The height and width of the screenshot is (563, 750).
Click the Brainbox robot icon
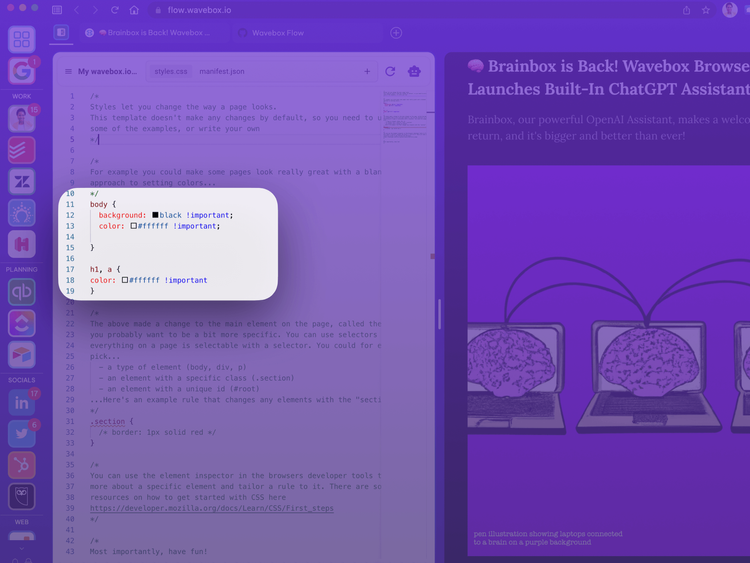coord(414,71)
